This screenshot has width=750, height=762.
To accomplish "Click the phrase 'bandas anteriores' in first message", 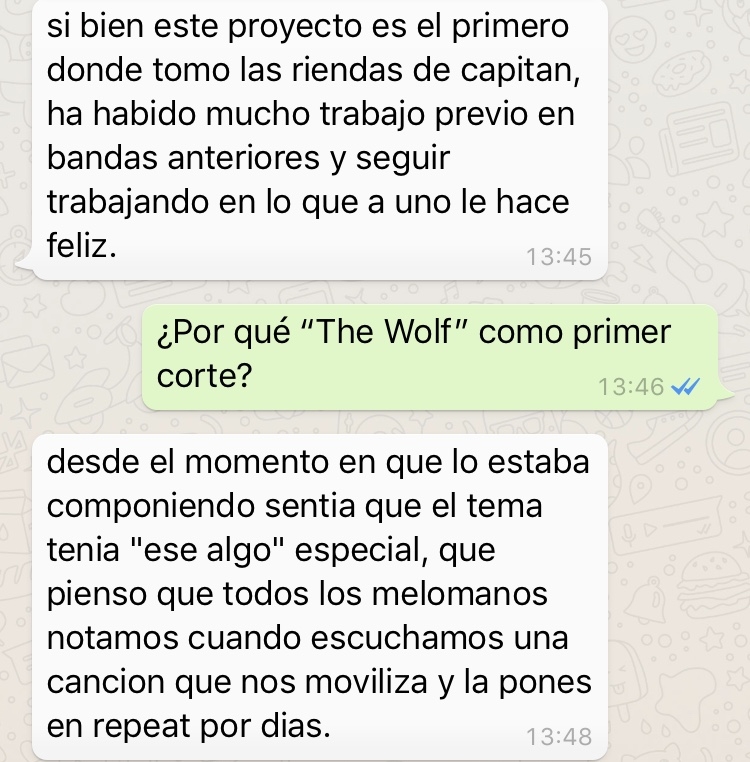I will pyautogui.click(x=183, y=158).
